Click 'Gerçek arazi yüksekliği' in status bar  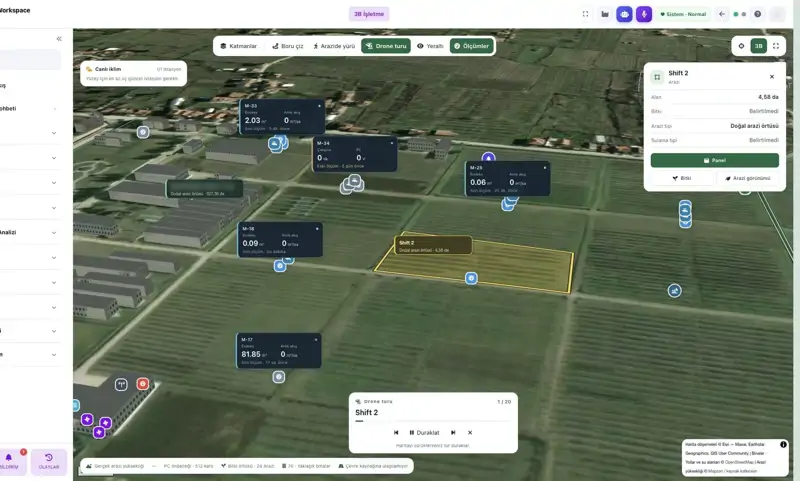115,466
